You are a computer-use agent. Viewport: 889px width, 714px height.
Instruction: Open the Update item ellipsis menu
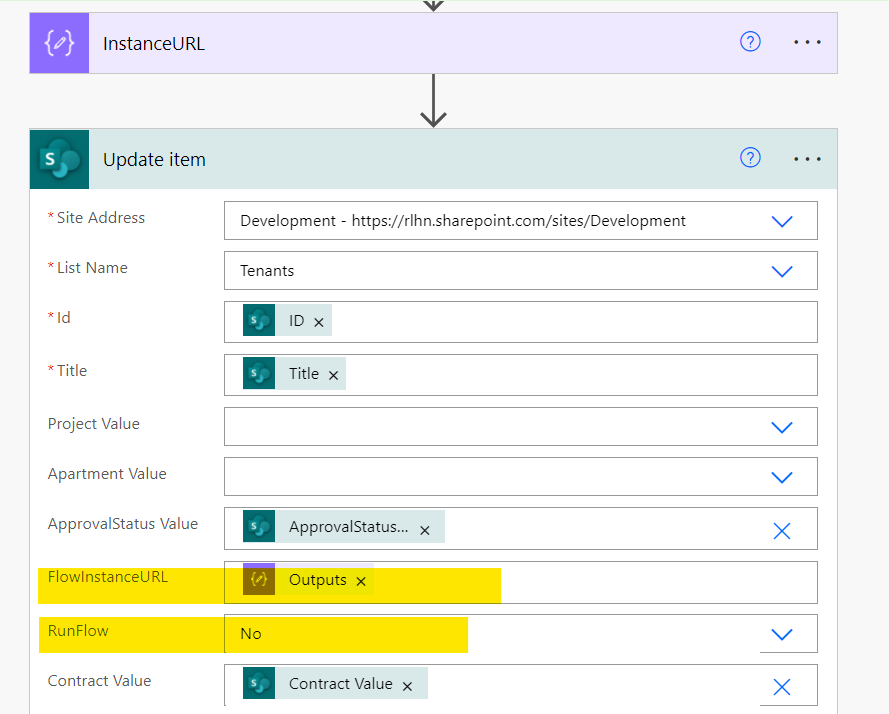(x=807, y=159)
